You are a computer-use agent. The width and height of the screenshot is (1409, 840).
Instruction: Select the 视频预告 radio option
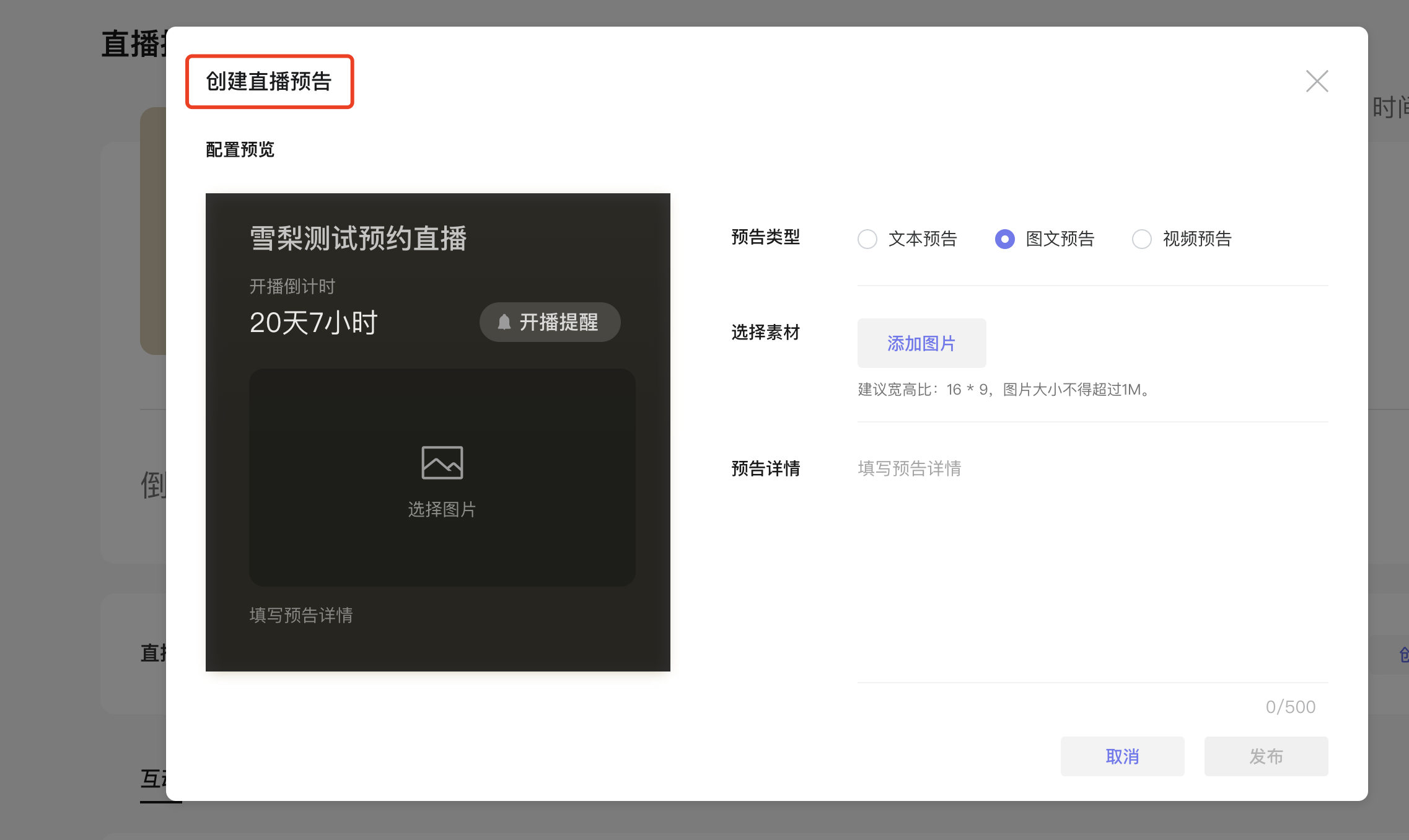[1141, 239]
